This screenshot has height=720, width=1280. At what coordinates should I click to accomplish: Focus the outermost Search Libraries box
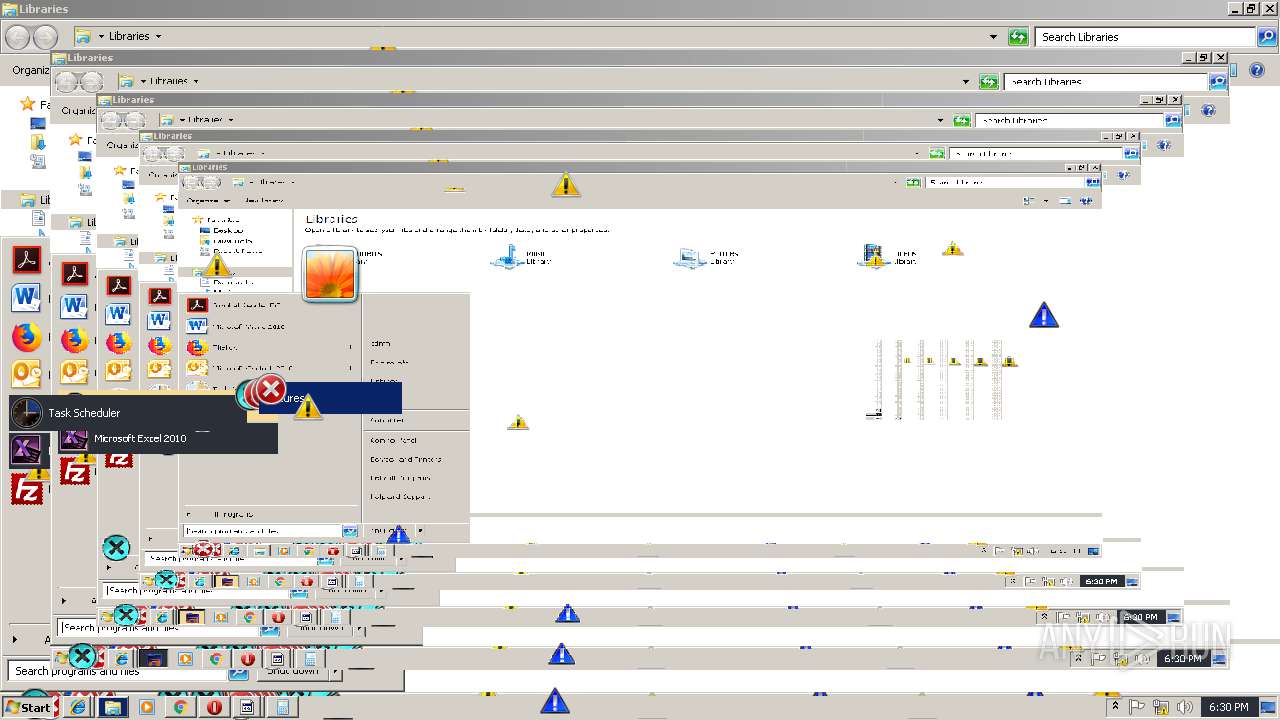[1146, 37]
